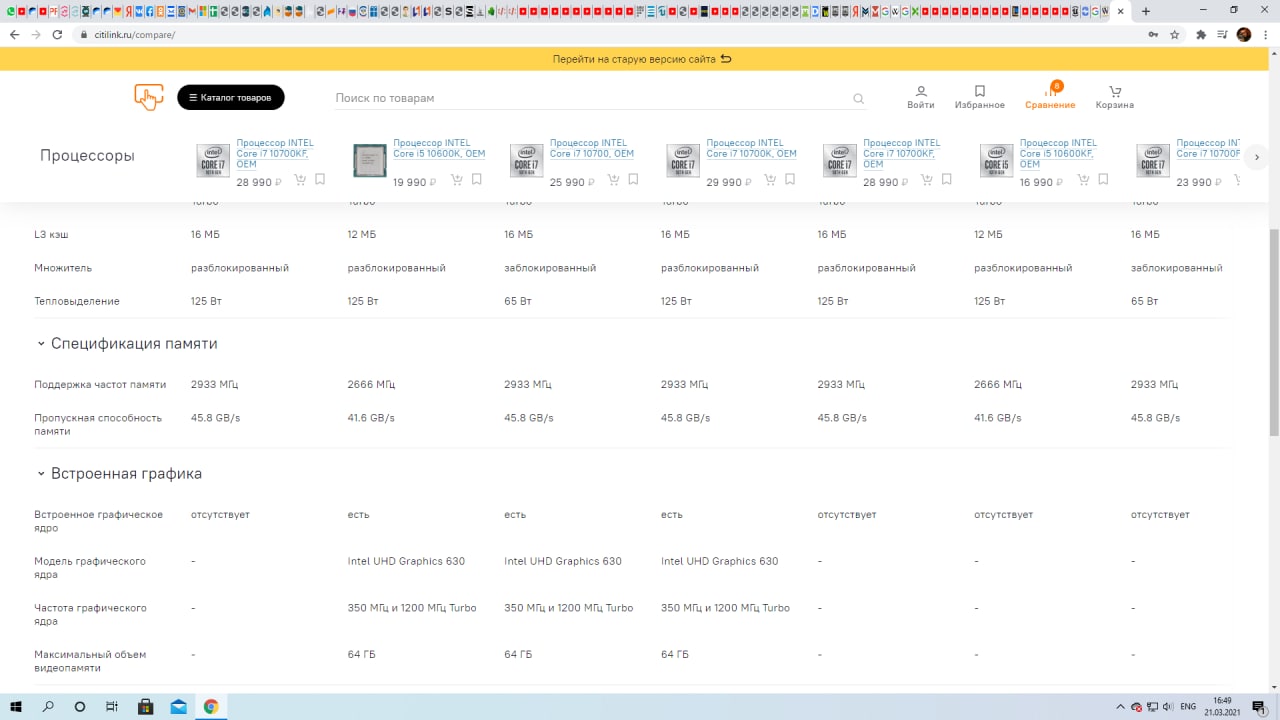
Task: Open the Core i5 10600KF product thumbnail
Action: (x=996, y=161)
